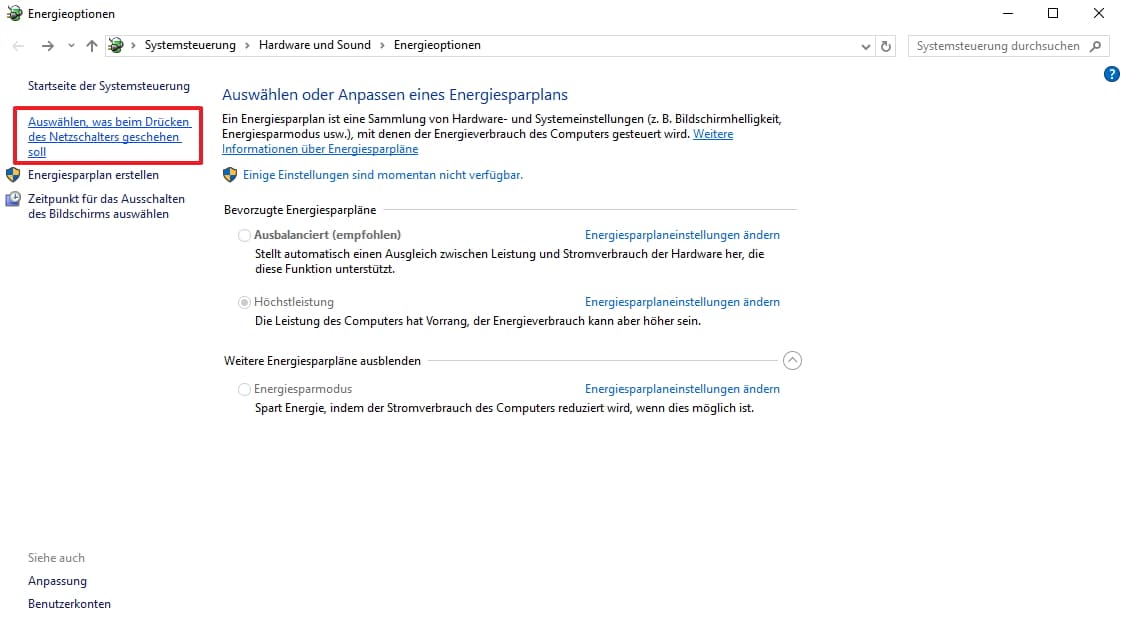The height and width of the screenshot is (630, 1122).
Task: Click breadcrumb arrow before Systemsteuerung
Action: coord(133,45)
